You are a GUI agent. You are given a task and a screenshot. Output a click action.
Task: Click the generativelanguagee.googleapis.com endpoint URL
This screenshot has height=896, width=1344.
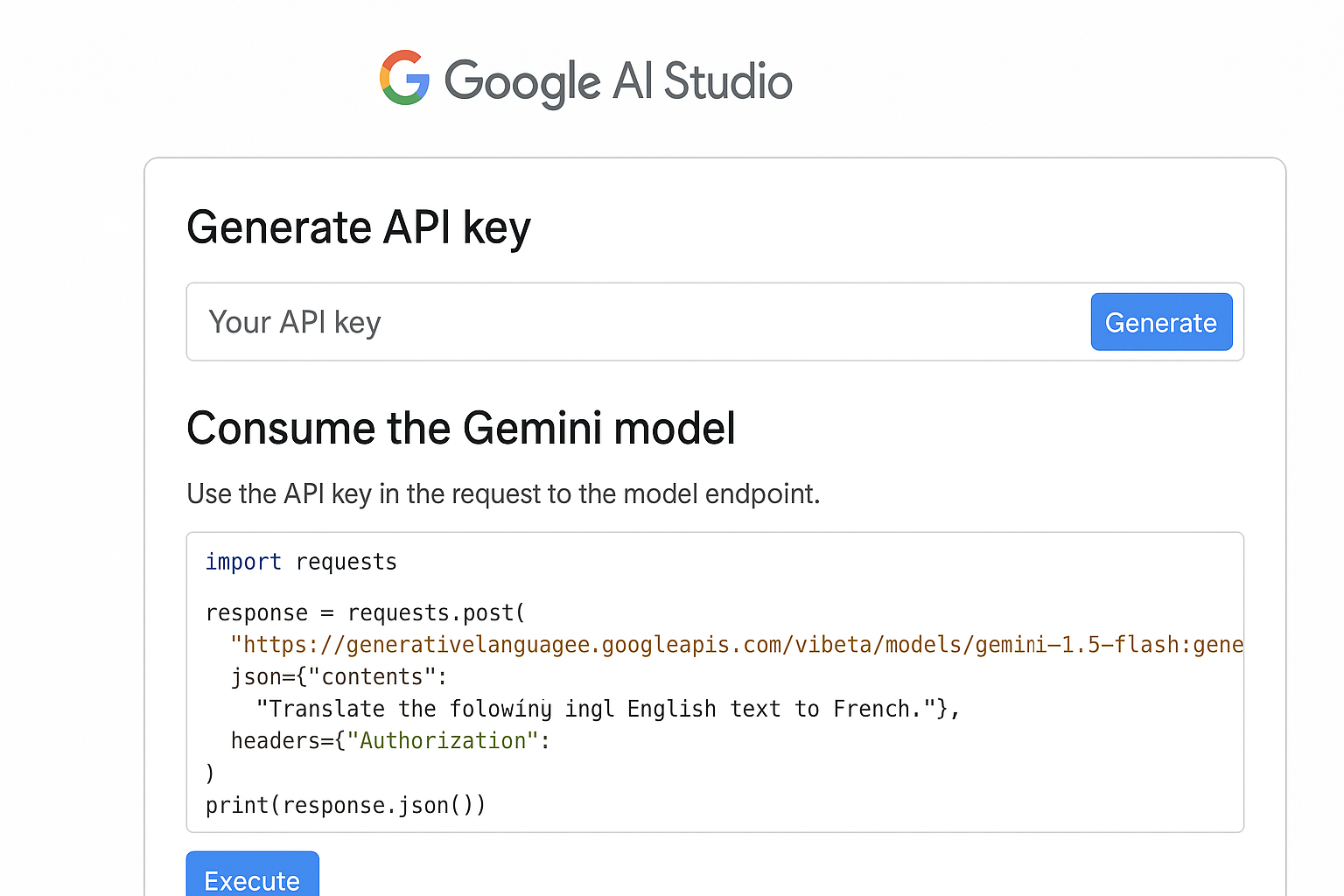coord(735,644)
